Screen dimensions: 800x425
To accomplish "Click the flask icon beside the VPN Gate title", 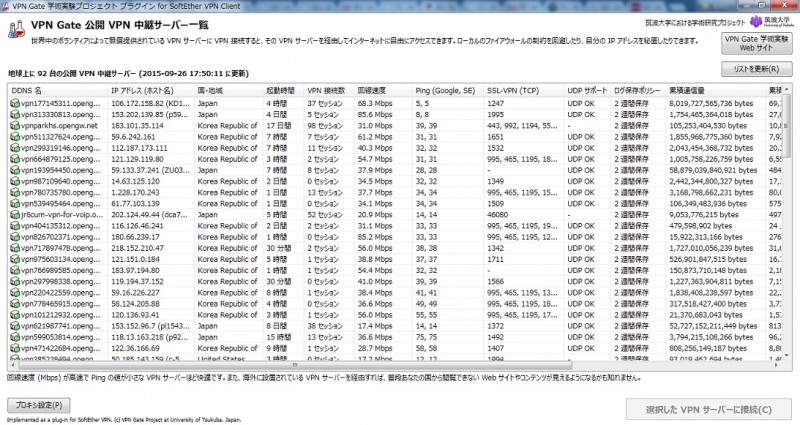I will tap(16, 29).
